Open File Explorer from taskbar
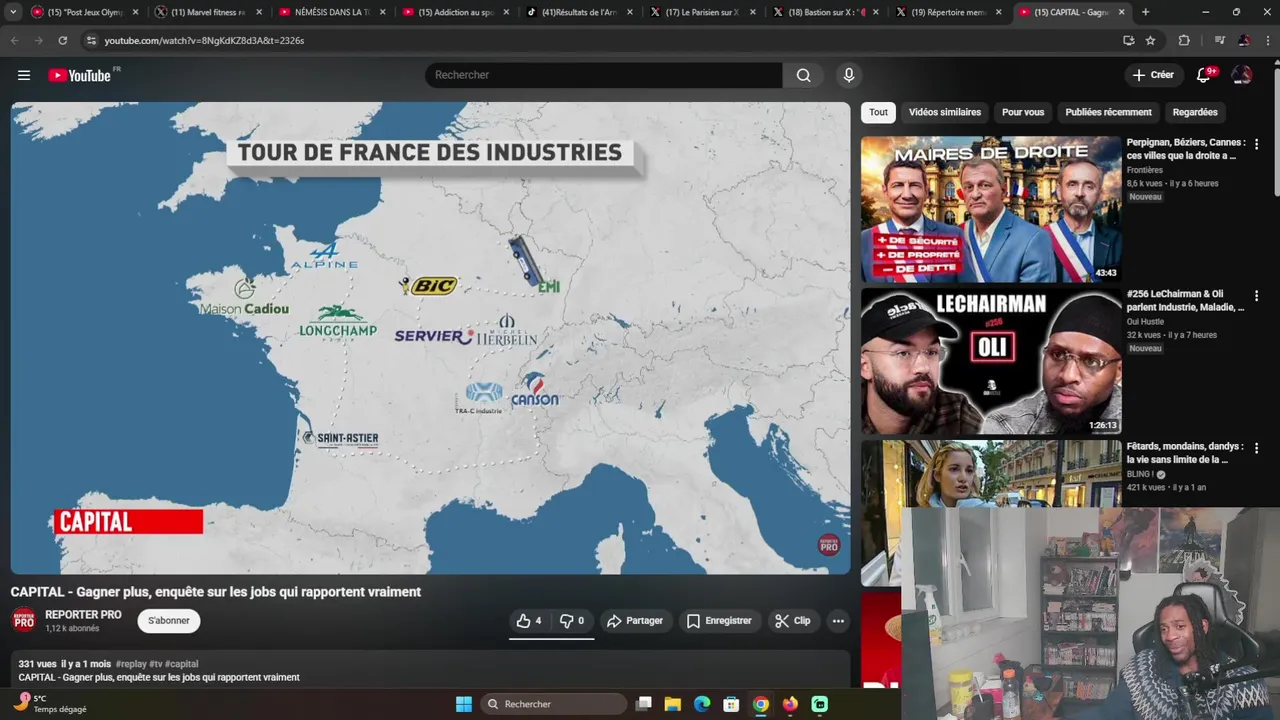This screenshot has height=720, width=1280. coord(673,704)
